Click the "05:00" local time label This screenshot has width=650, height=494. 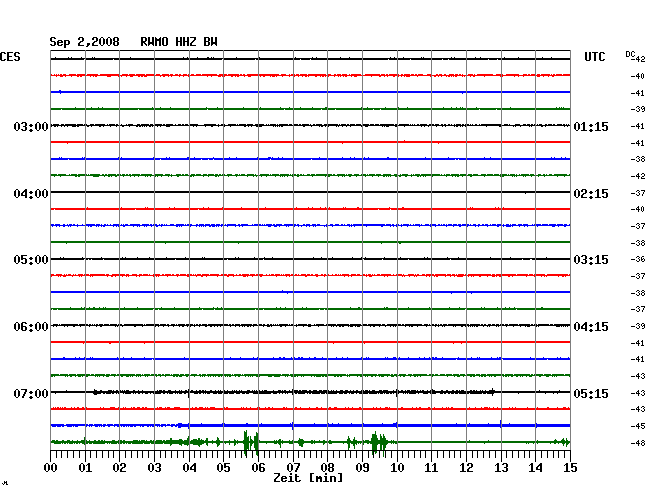[31, 260]
